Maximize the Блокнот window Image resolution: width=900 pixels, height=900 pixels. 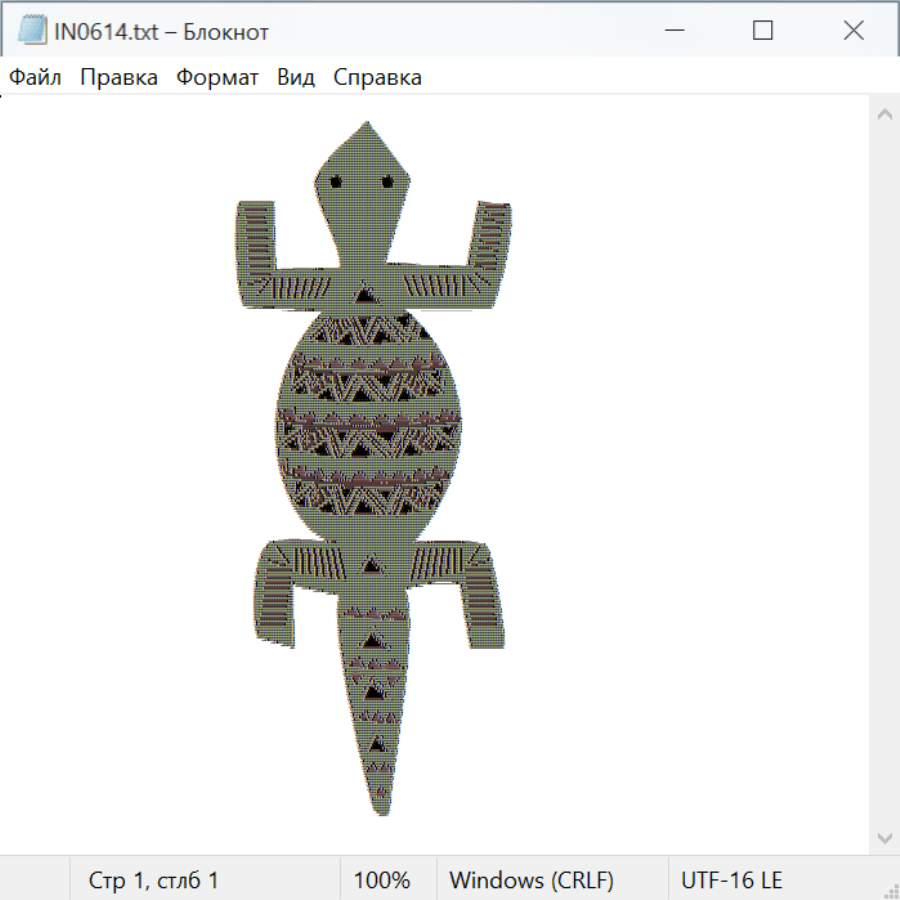tap(762, 31)
